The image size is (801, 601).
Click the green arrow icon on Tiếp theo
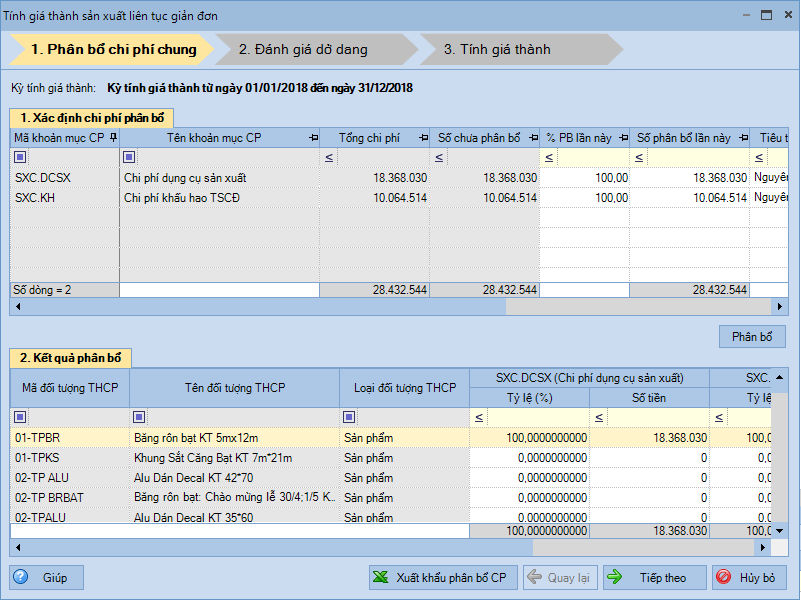[x=615, y=577]
